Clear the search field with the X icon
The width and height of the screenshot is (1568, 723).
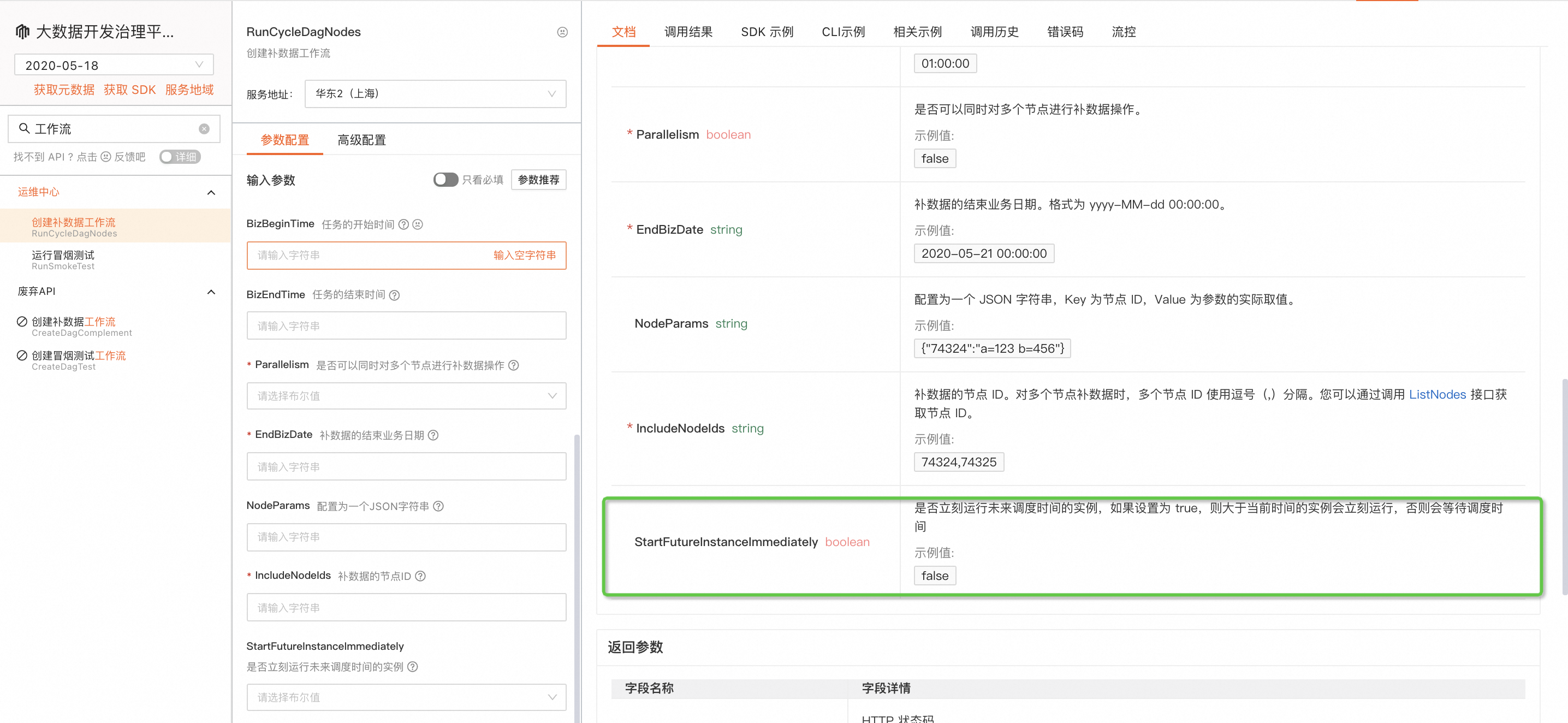[204, 129]
